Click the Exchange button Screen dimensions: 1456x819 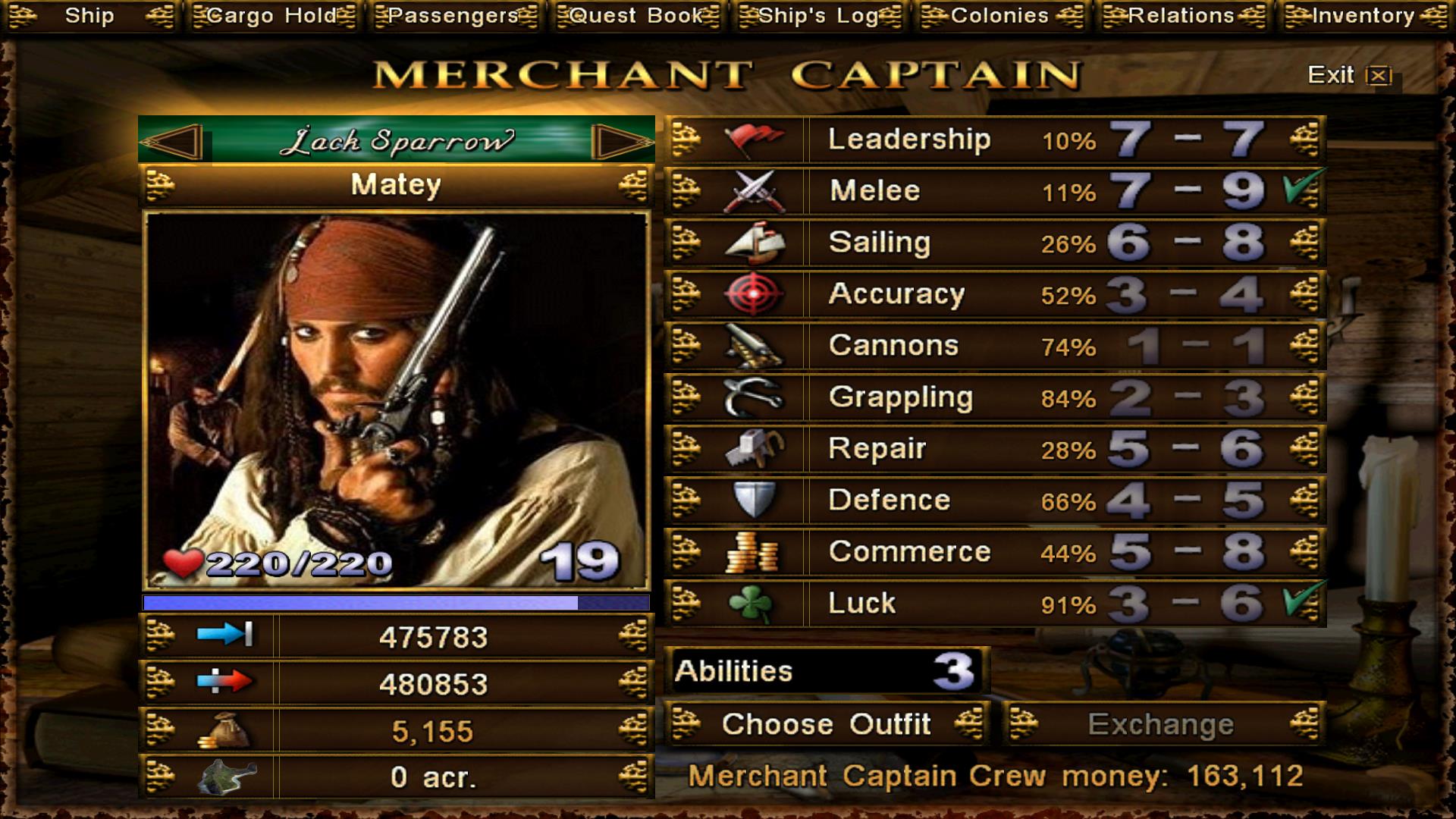[1163, 724]
